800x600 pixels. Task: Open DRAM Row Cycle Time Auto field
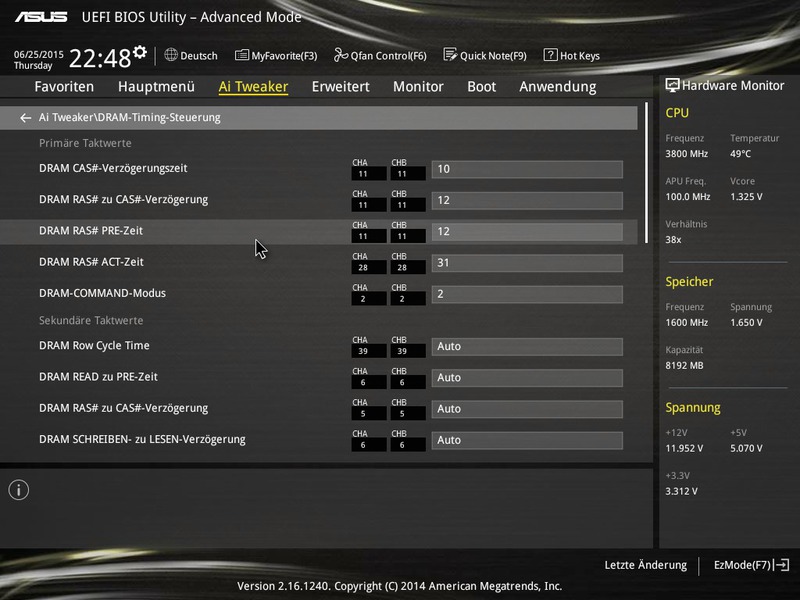pyautogui.click(x=527, y=346)
